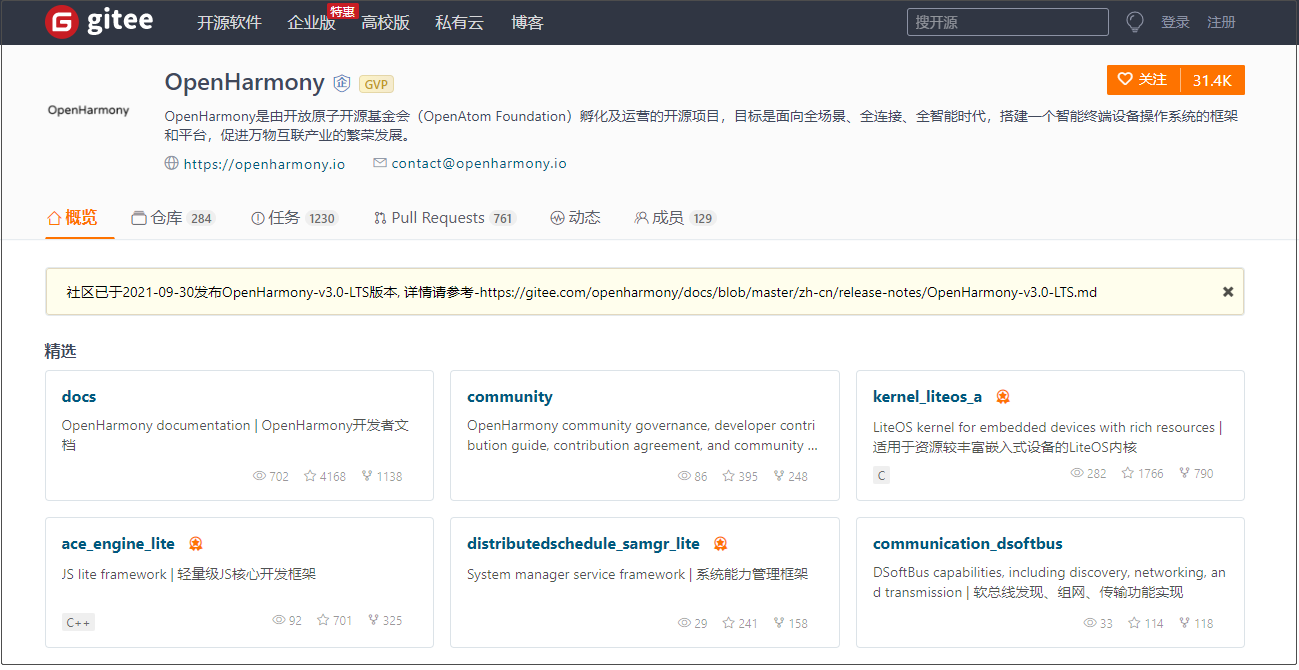The image size is (1299, 670).
Task: Click the watchers eye icon on docs card
Action: 259,476
